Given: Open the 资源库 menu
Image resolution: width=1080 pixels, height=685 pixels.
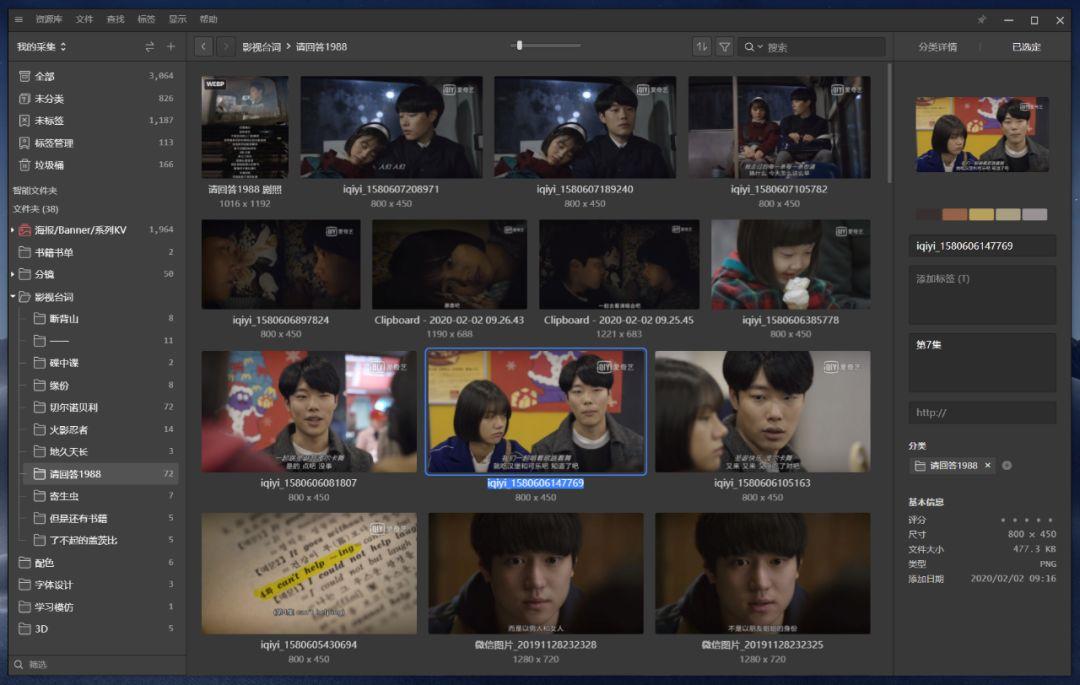Looking at the screenshot, I should [49, 19].
